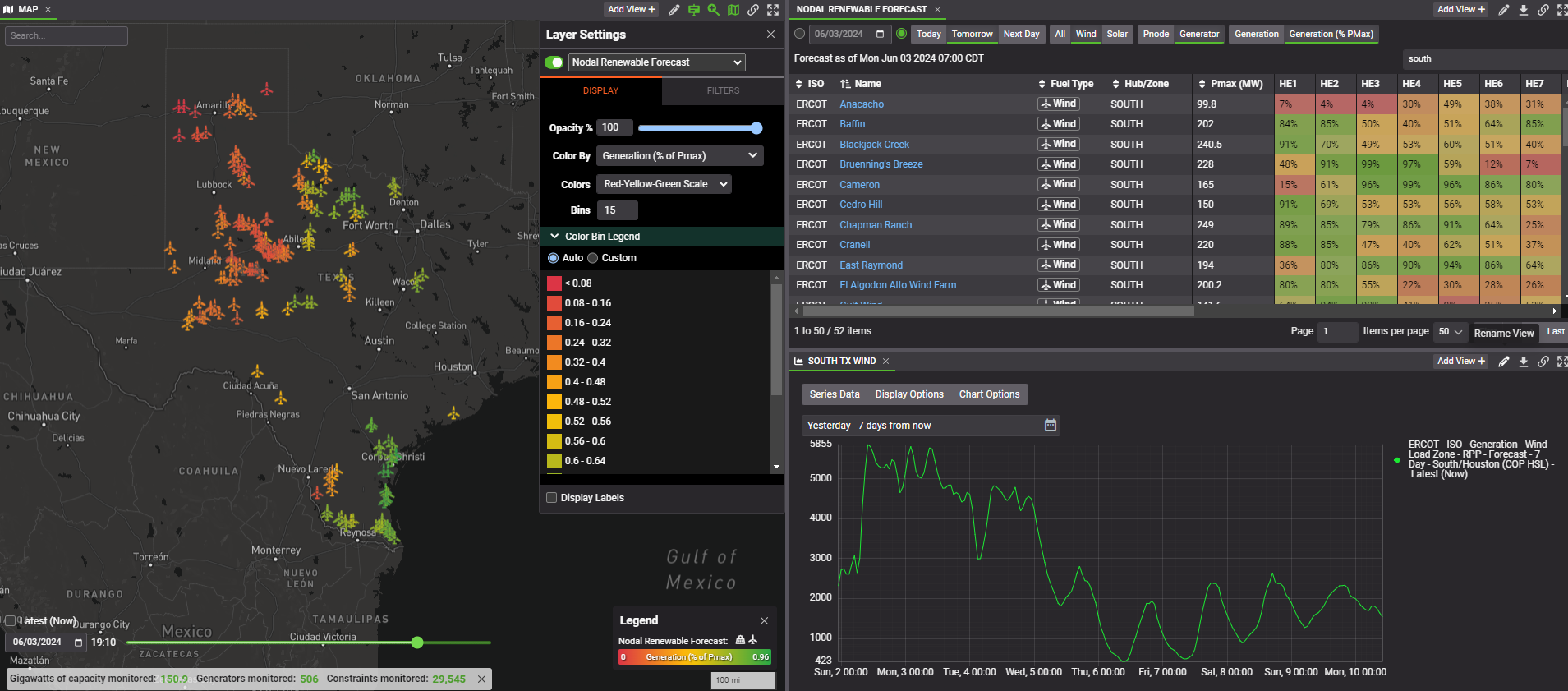Select the Custom color bin radio button
The image size is (1568, 691).
point(593,258)
